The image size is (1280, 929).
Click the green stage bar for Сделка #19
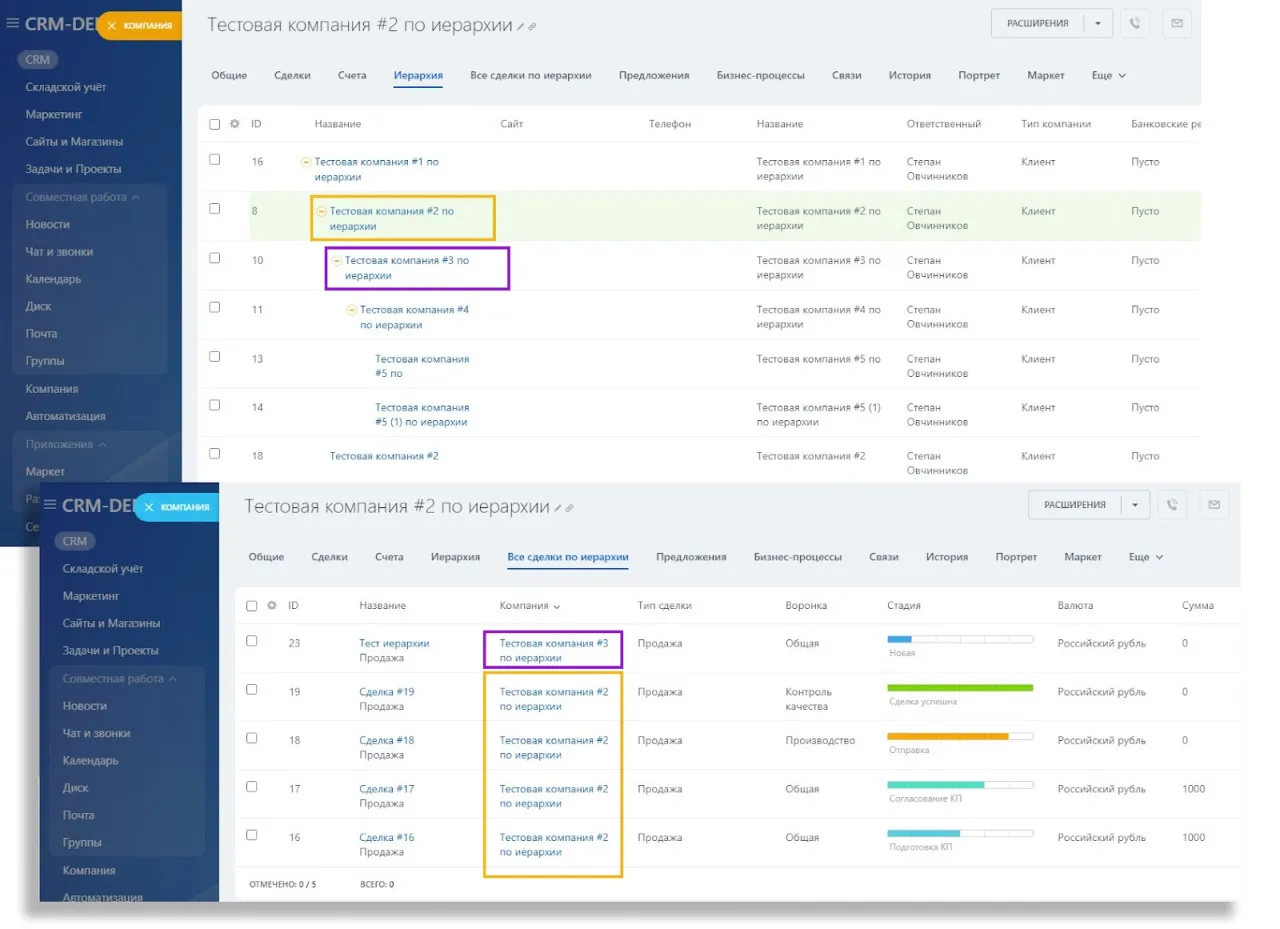[959, 688]
